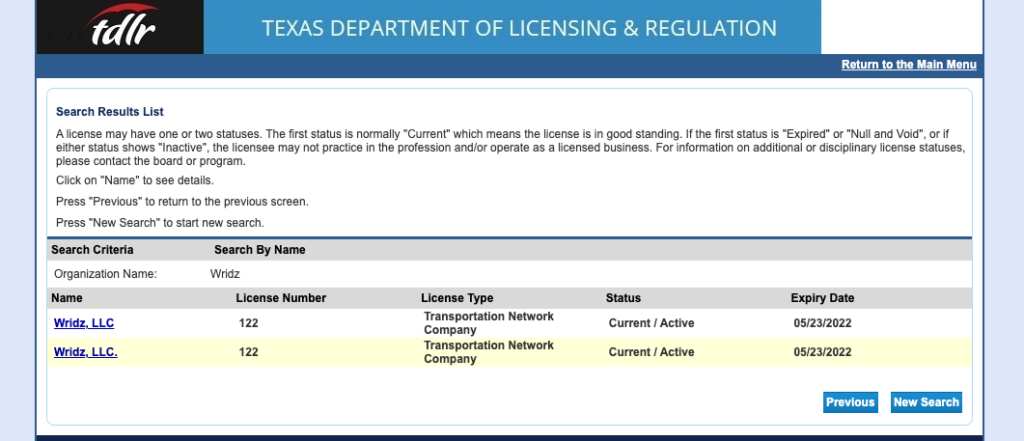Select the License Type column header
Viewport: 1024px width, 441px height.
click(x=457, y=298)
